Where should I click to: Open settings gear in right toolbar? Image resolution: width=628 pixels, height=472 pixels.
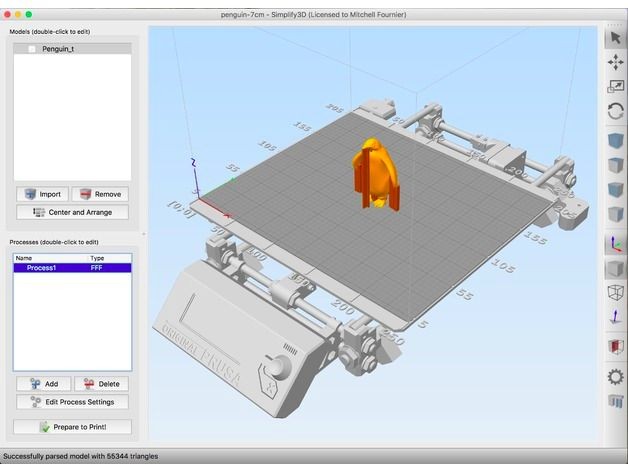coord(615,376)
